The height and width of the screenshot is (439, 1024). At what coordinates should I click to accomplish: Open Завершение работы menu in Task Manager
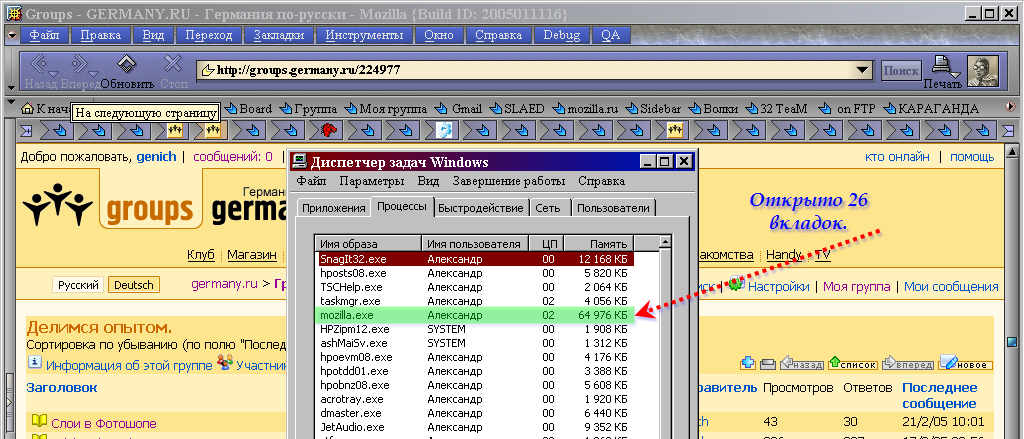[509, 181]
